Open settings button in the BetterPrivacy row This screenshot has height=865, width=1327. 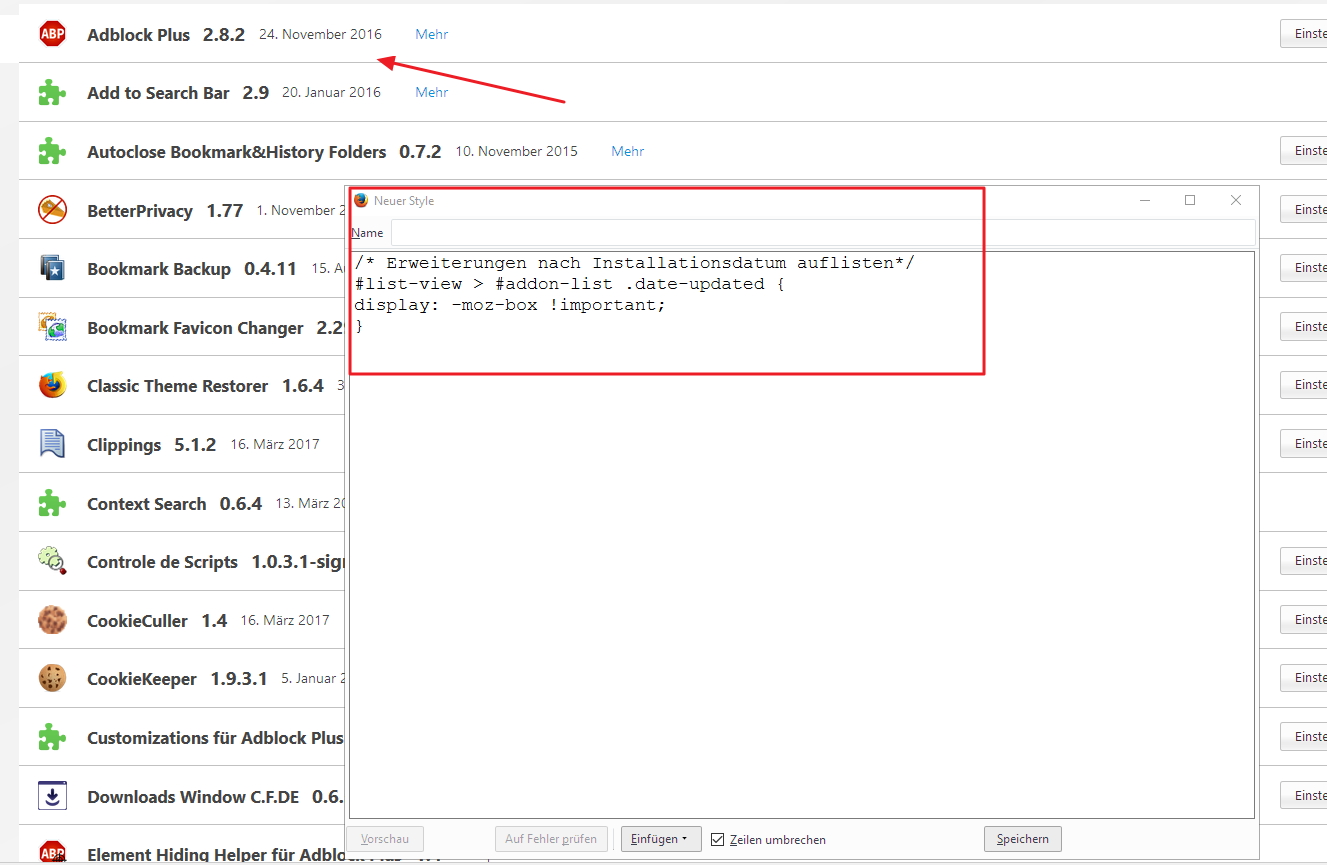(1304, 210)
